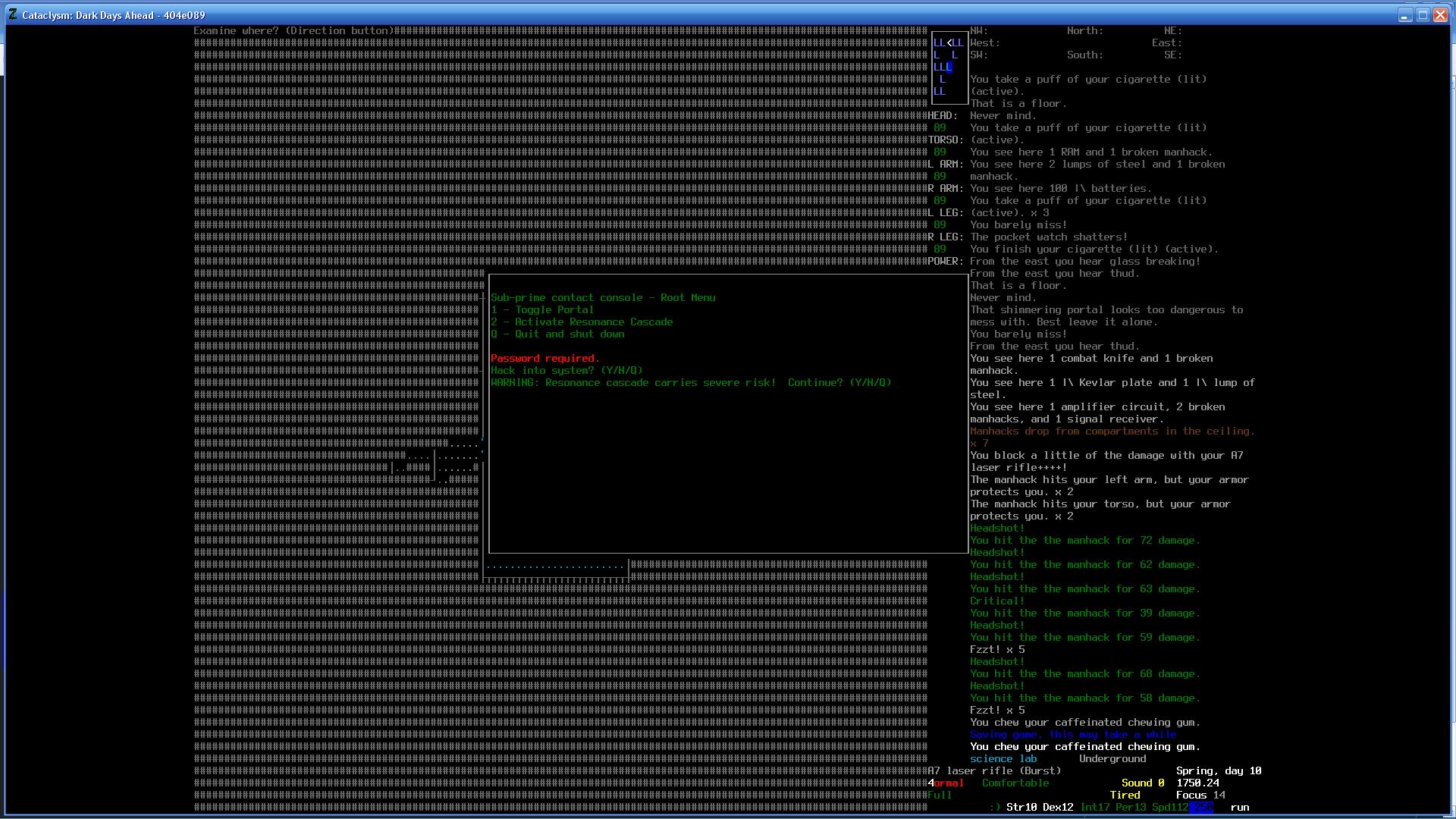This screenshot has width=1456, height=819.
Task: Click the 'science lab' location label
Action: coord(1003,759)
